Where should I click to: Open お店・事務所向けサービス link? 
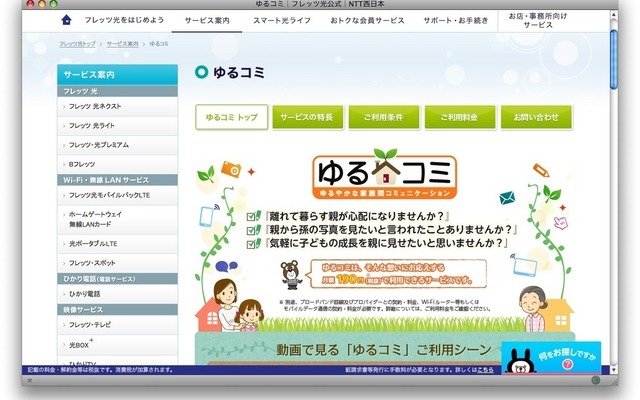pos(538,20)
